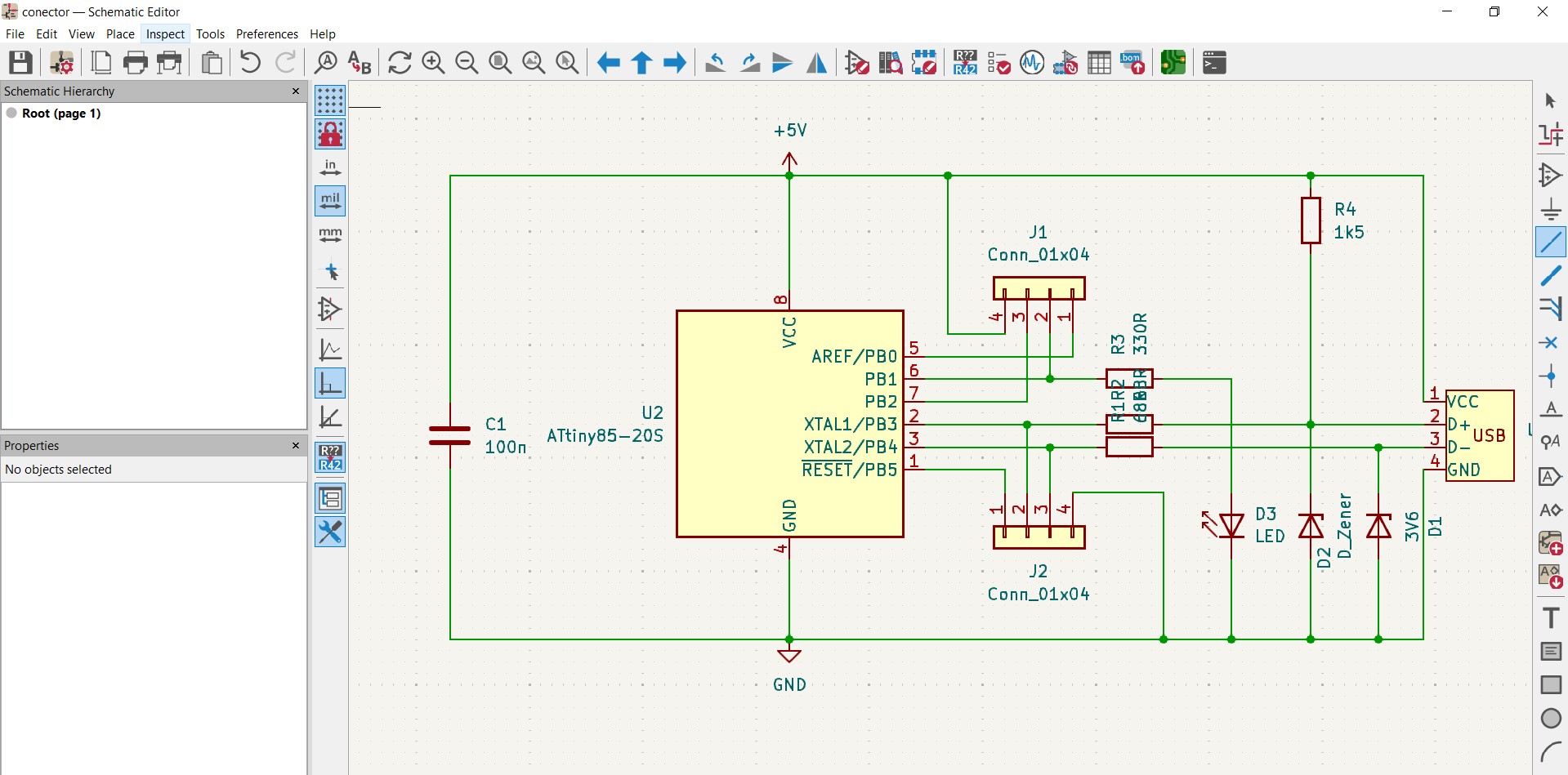1568x775 pixels.
Task: Open the File menu
Action: 15,33
